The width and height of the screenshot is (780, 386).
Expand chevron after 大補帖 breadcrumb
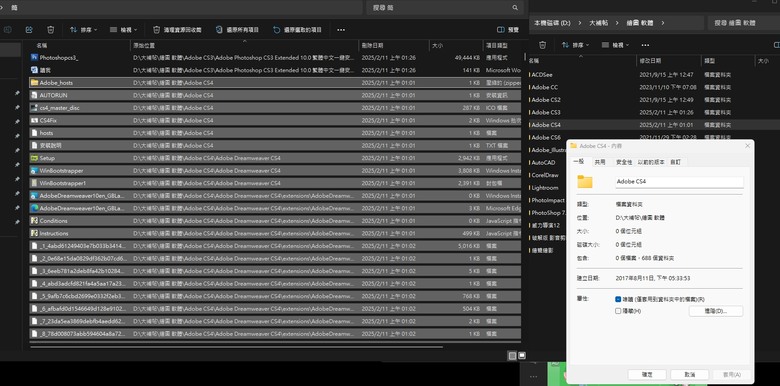(x=617, y=23)
